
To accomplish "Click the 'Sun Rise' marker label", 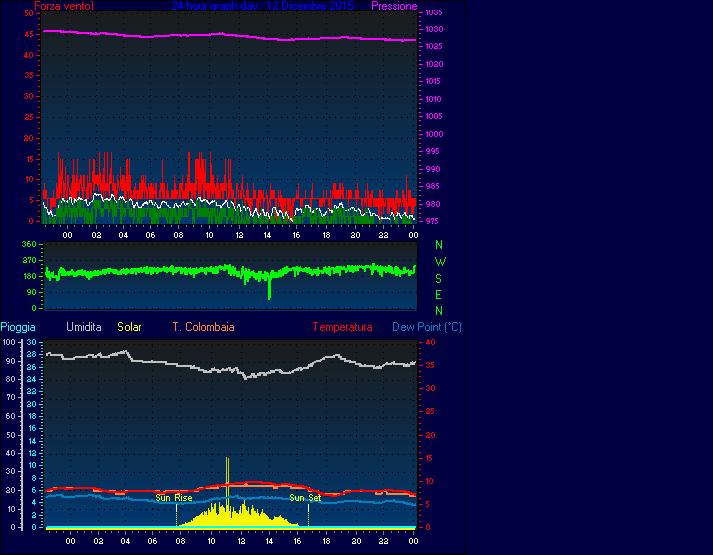I will point(174,498).
